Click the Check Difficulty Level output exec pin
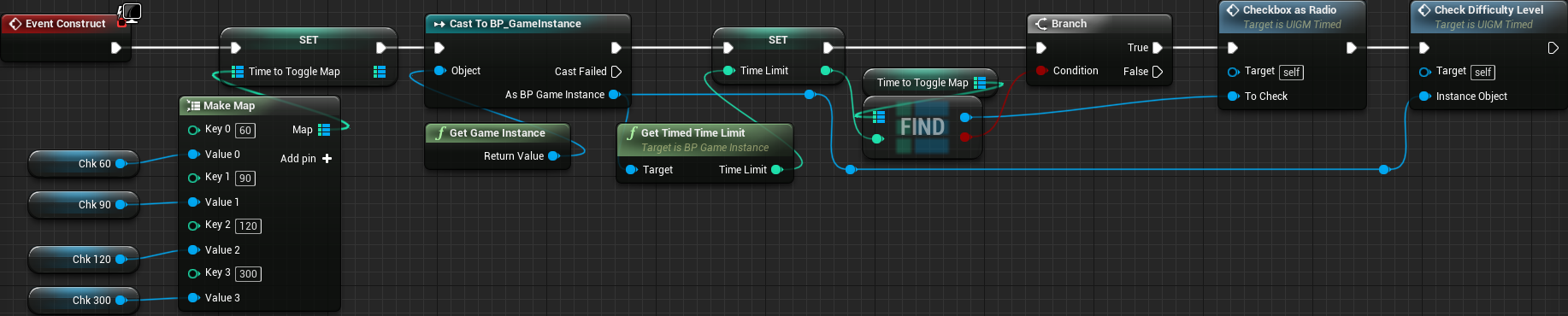Viewport: 1568px width, 316px height. (1553, 48)
